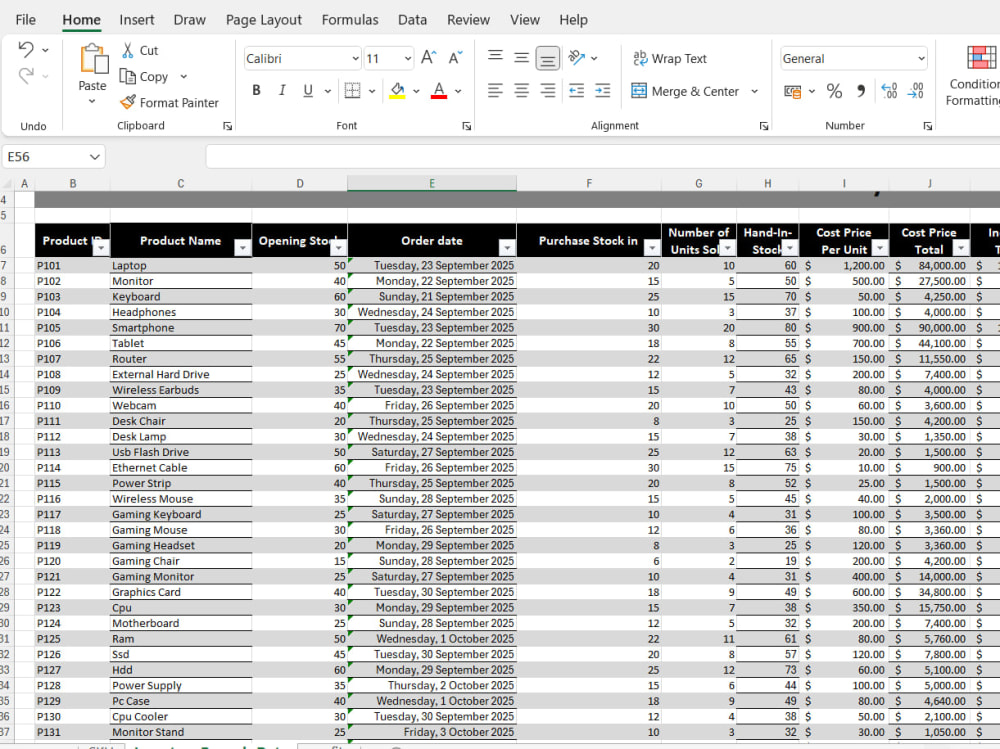Screen dimensions: 1000x749
Task: Apply red Font Color A
Action: [439, 91]
